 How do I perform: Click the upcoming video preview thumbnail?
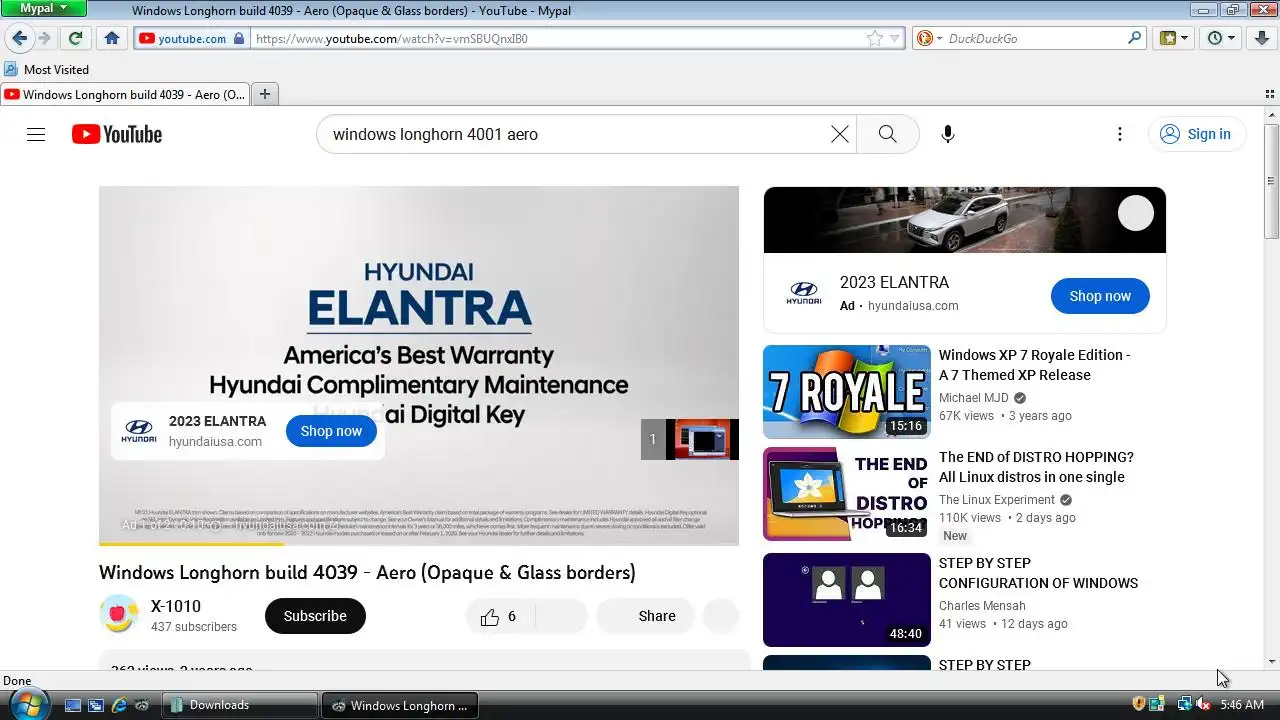(702, 439)
